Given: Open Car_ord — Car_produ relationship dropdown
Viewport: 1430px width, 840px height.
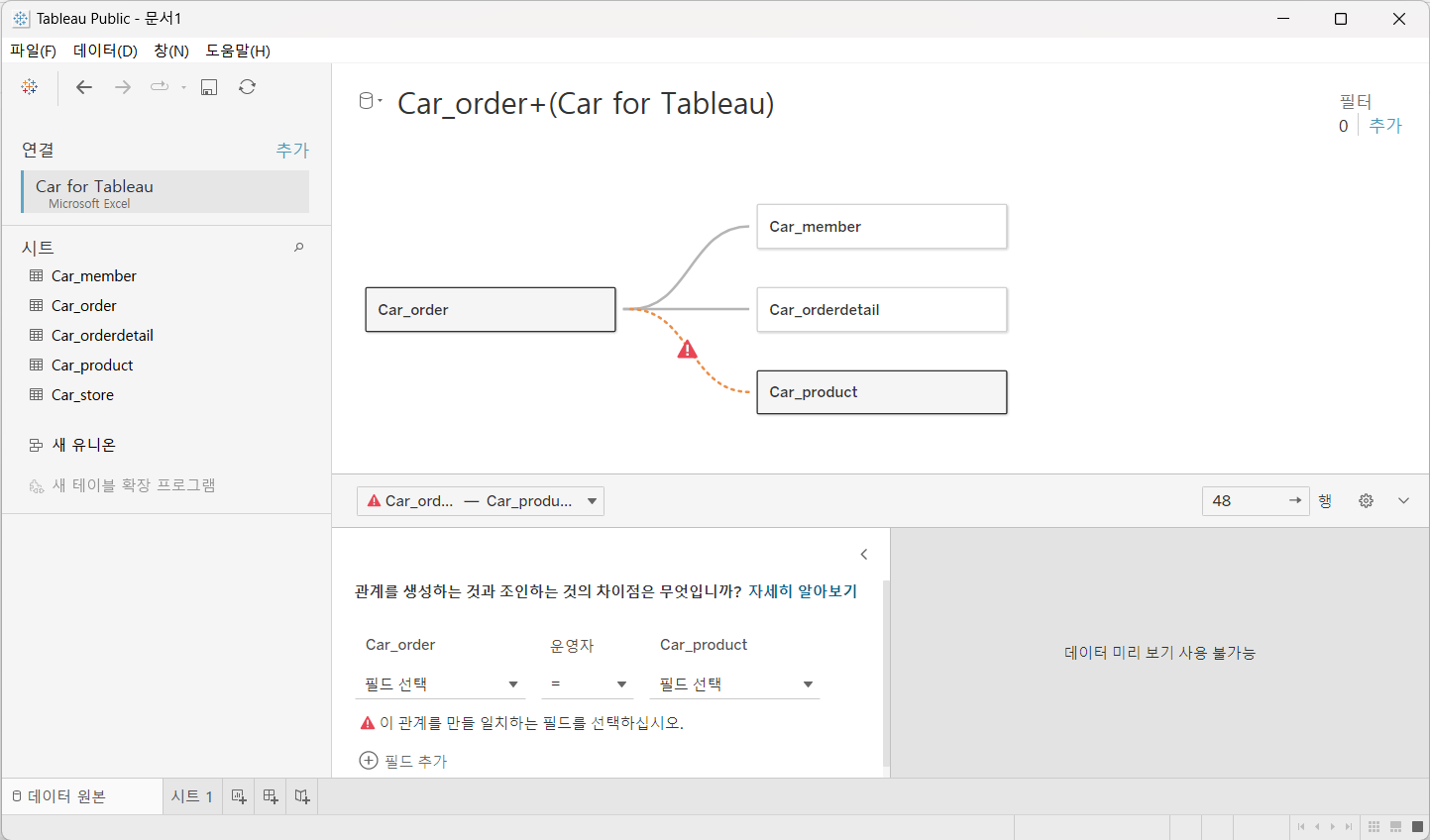Looking at the screenshot, I should (x=481, y=501).
